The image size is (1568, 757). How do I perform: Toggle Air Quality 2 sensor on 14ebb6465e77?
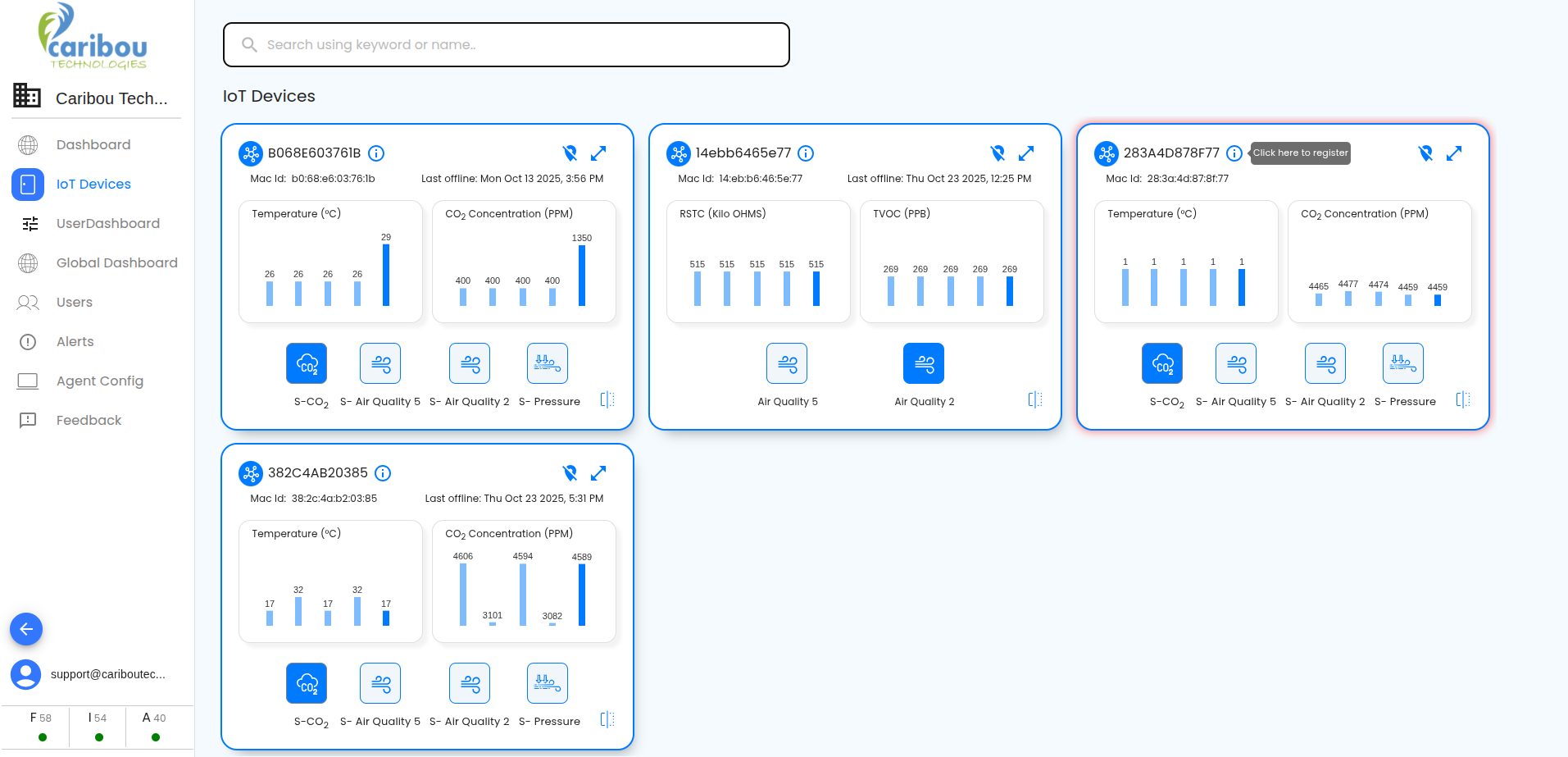click(x=924, y=363)
